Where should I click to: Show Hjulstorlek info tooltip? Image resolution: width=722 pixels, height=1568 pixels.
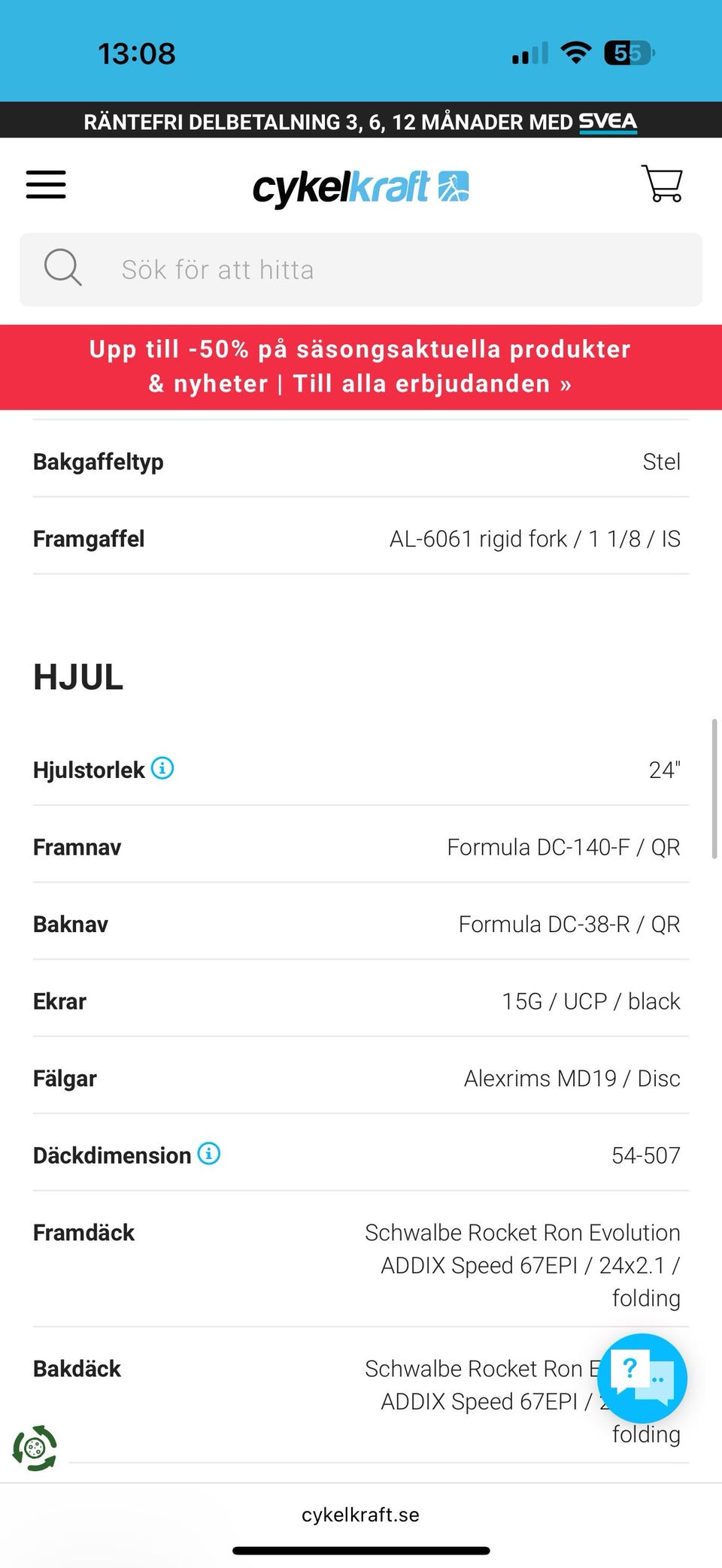click(x=162, y=768)
